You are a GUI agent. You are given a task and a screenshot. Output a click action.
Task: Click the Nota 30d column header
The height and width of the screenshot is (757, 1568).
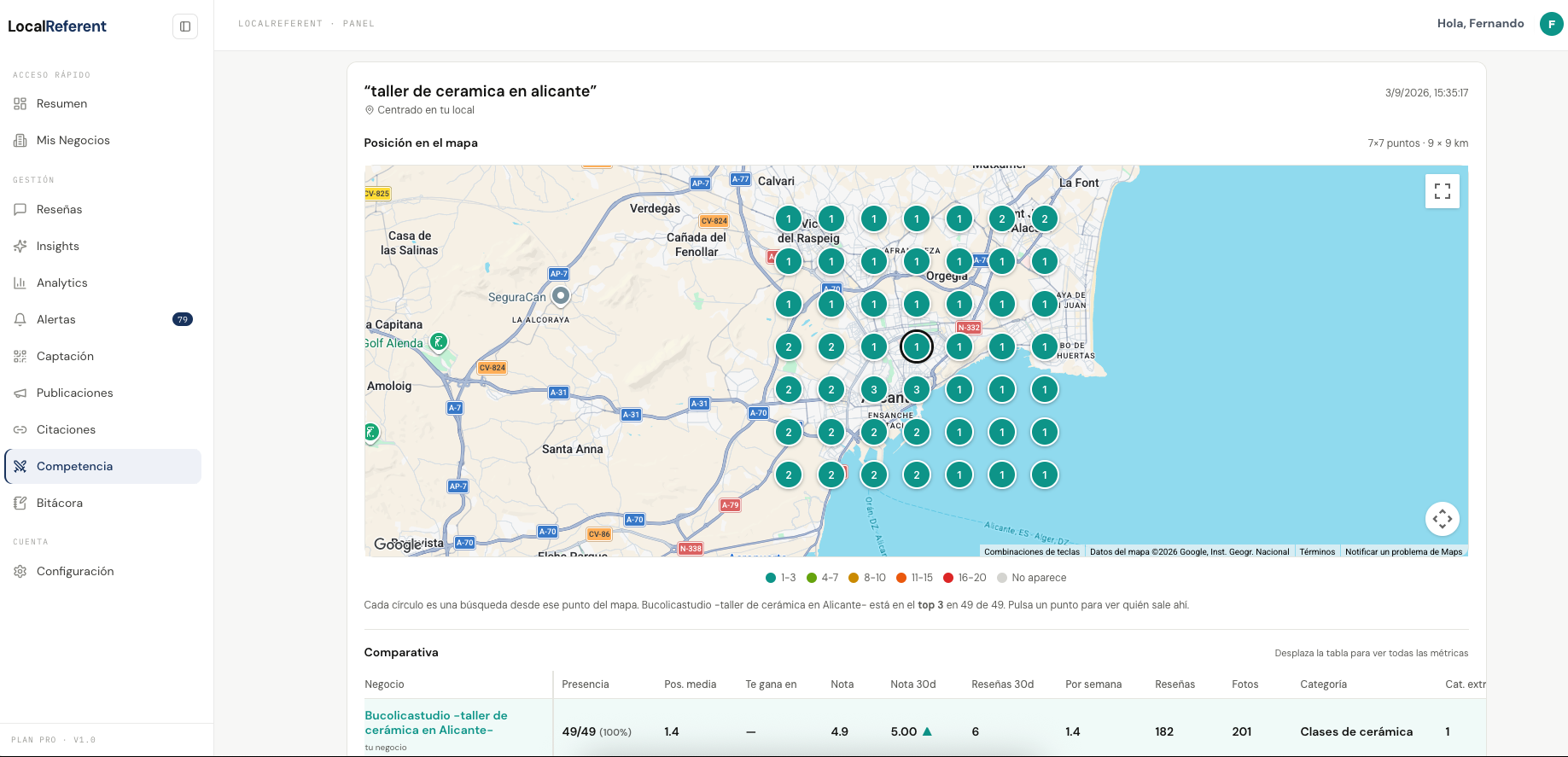tap(913, 684)
